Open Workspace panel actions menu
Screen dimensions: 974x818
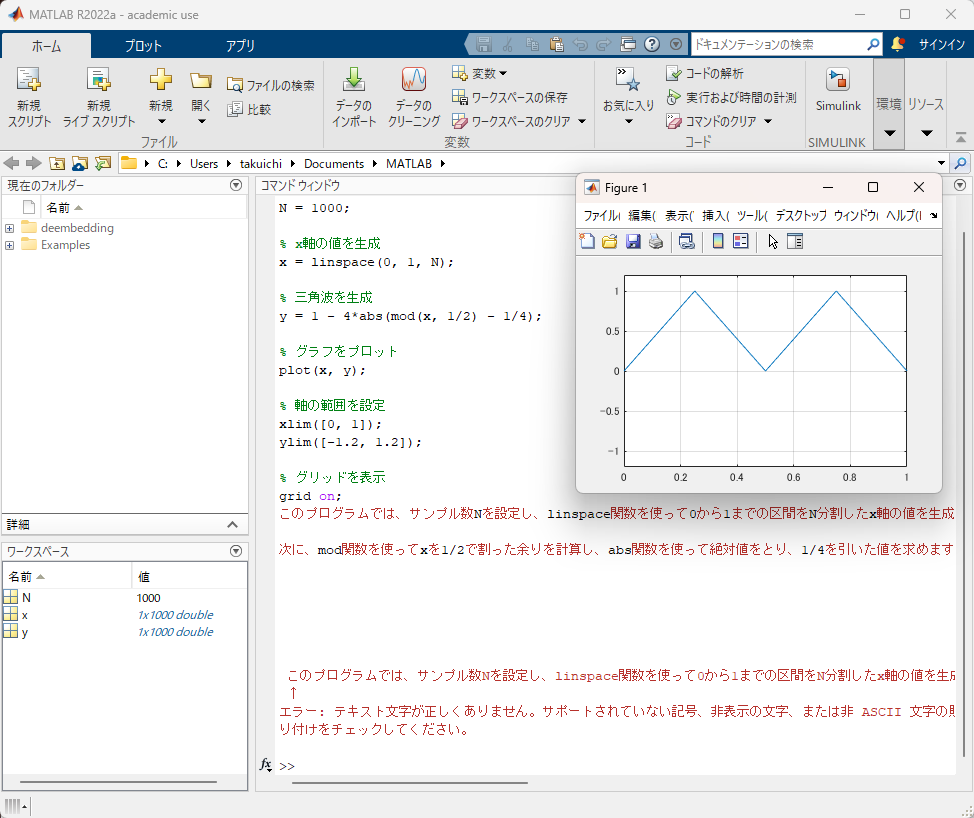pos(236,551)
